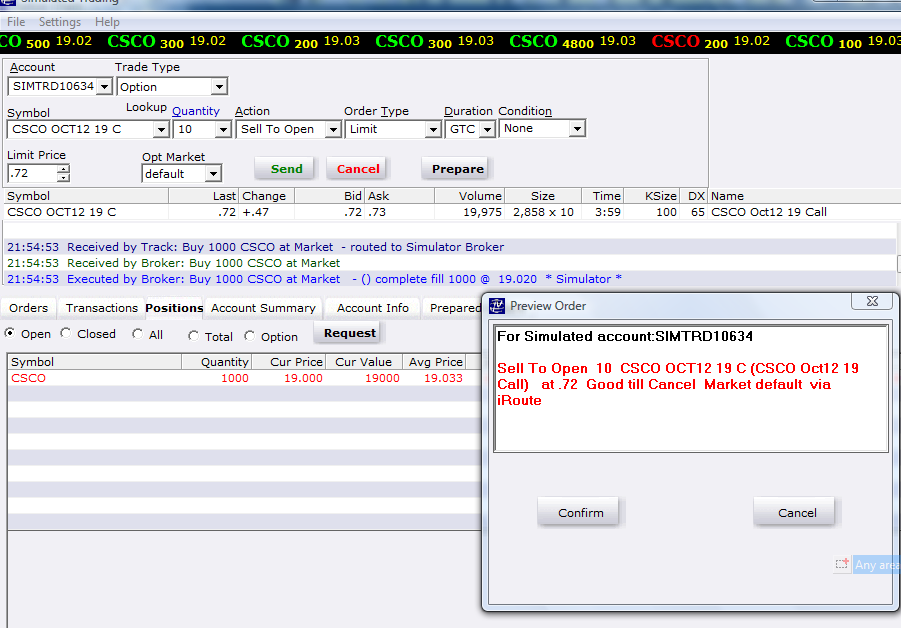
Task: Open the File menu
Action: coord(16,22)
